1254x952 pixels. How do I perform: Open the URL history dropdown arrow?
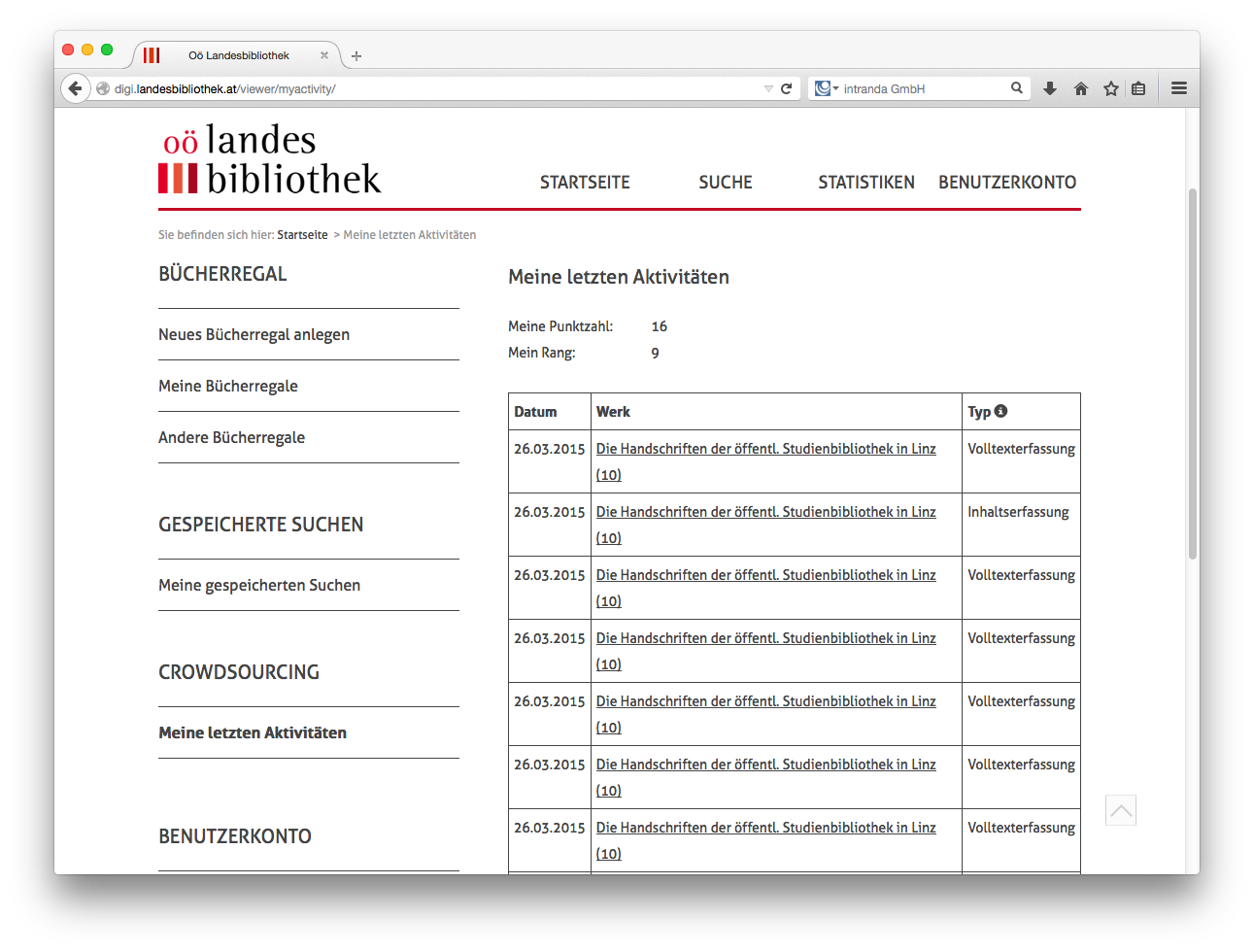click(768, 88)
